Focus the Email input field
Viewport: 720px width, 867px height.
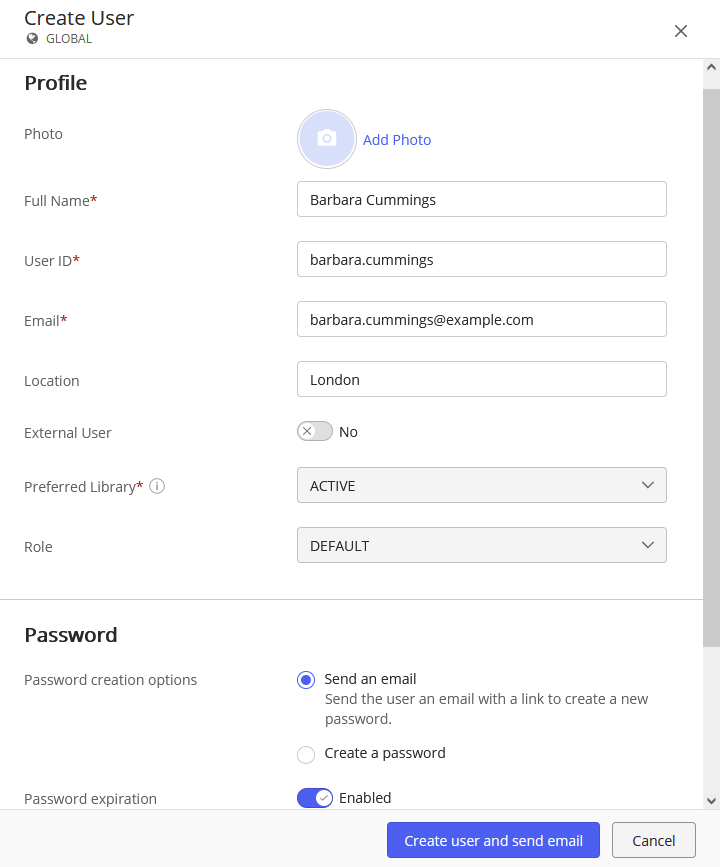[x=481, y=320]
